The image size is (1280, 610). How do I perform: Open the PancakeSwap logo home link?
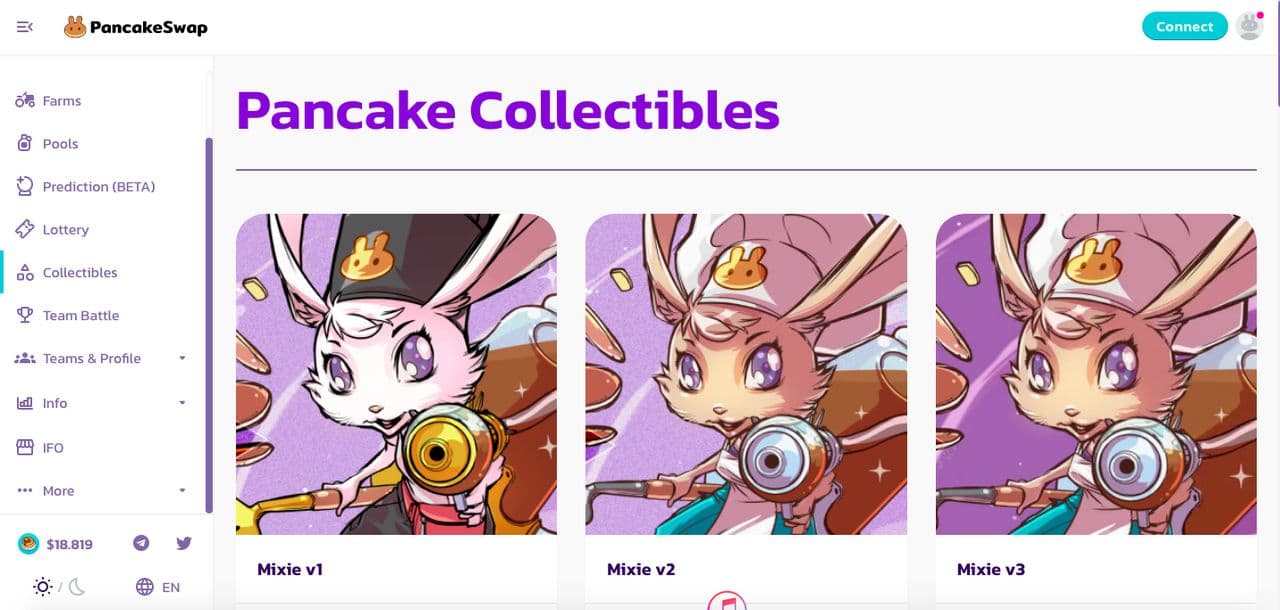click(136, 27)
